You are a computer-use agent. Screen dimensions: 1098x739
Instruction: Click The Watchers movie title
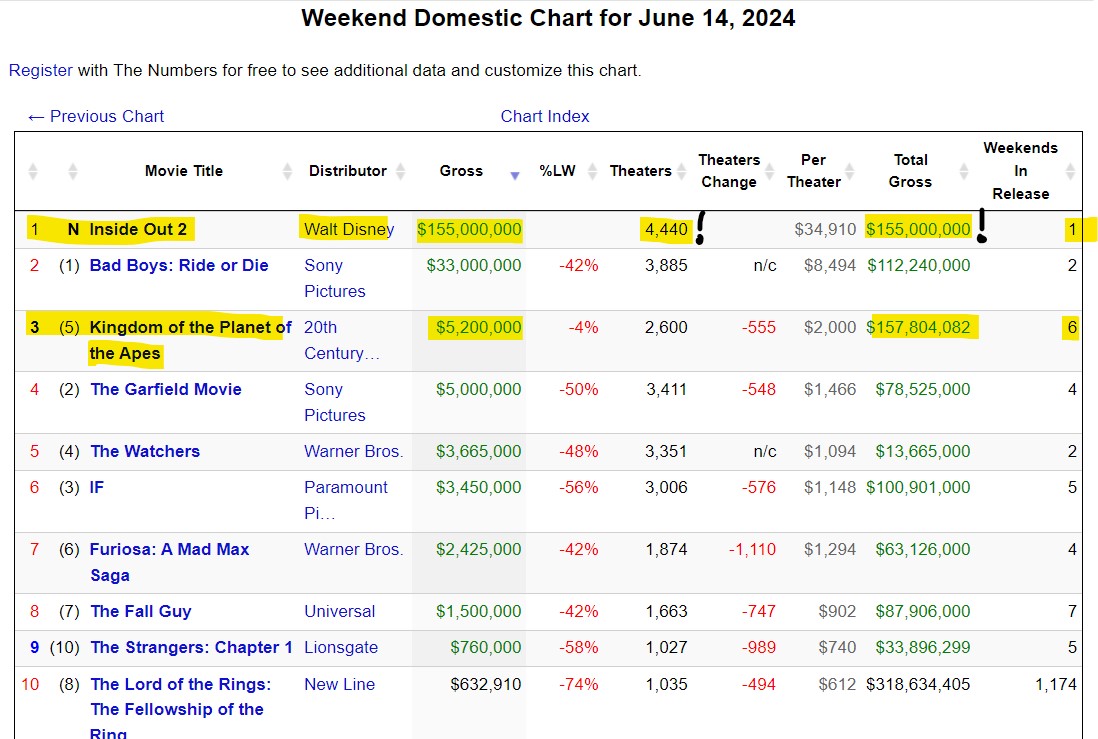click(x=145, y=451)
